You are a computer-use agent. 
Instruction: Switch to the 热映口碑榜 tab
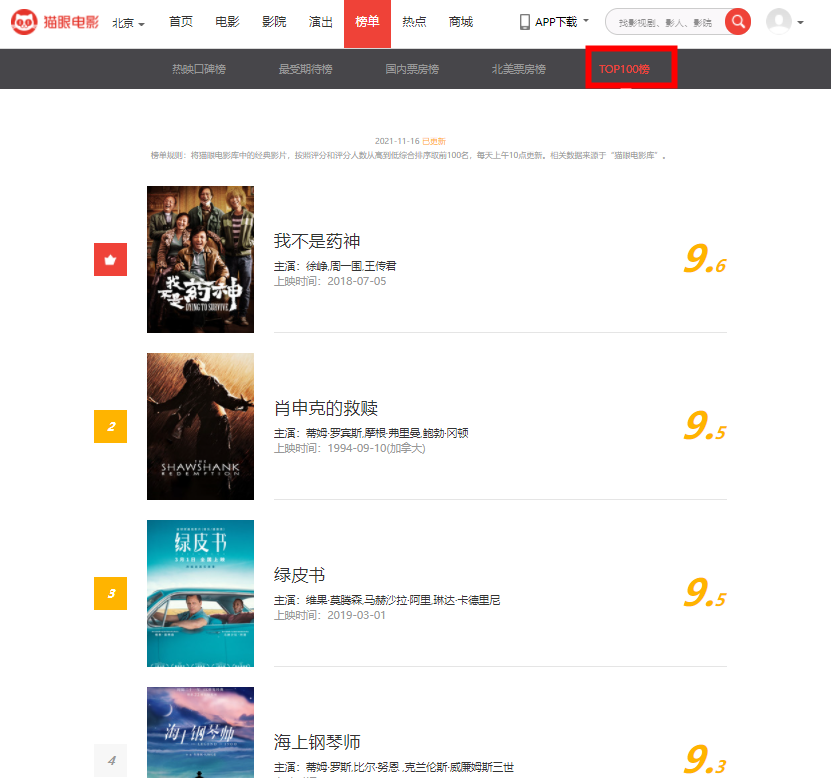pyautogui.click(x=199, y=69)
